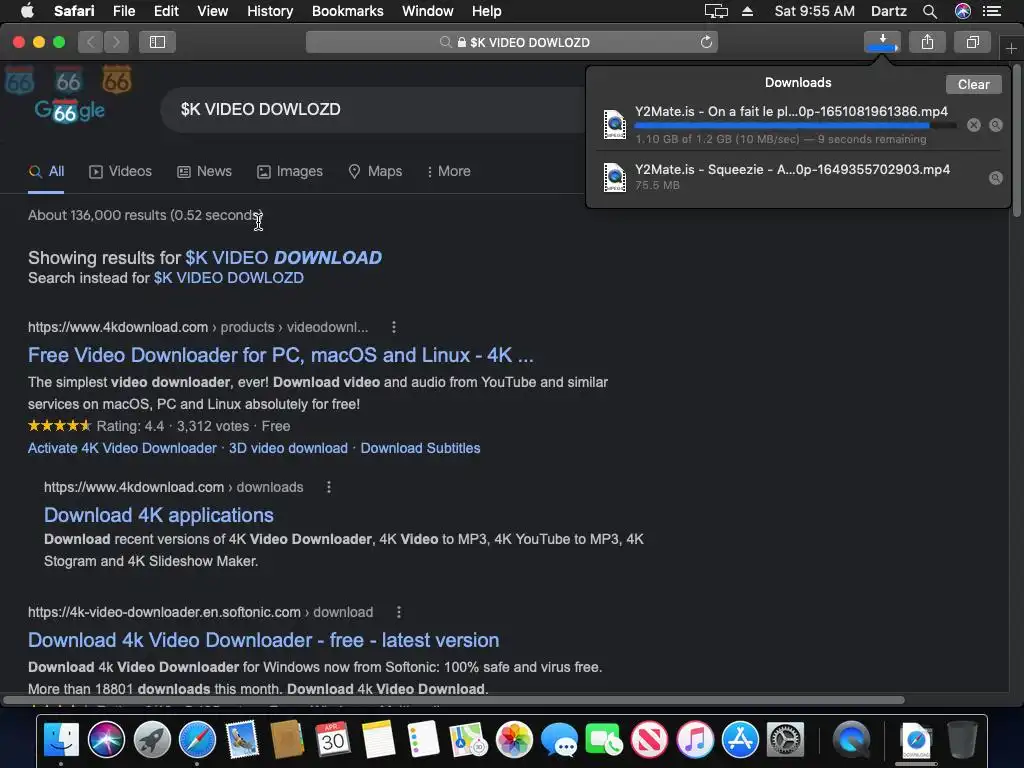Click the screen mirroring menu bar icon

coord(716,11)
